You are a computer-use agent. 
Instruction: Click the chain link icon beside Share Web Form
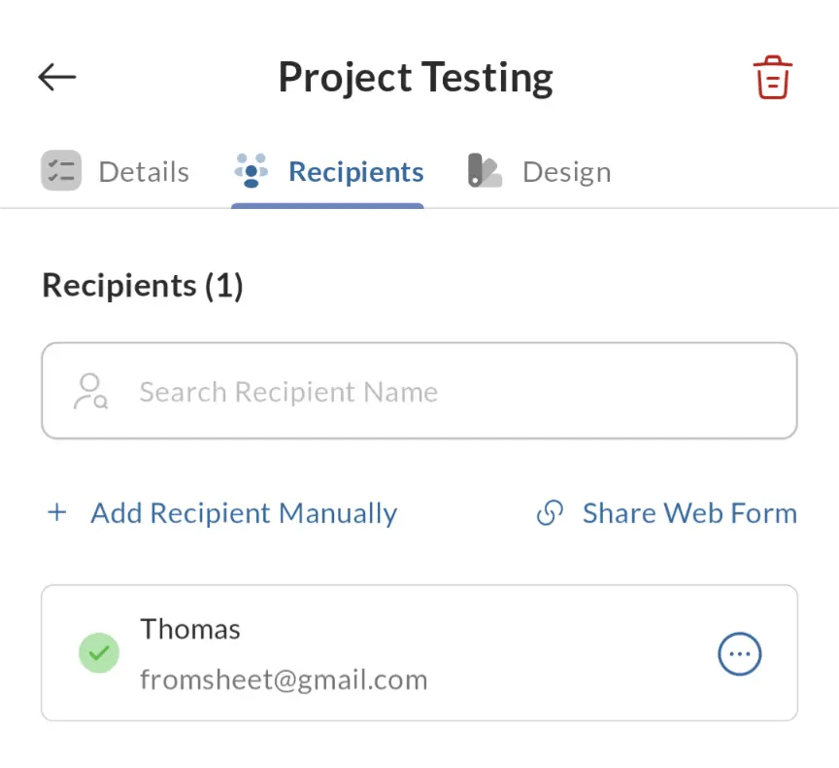tap(550, 513)
